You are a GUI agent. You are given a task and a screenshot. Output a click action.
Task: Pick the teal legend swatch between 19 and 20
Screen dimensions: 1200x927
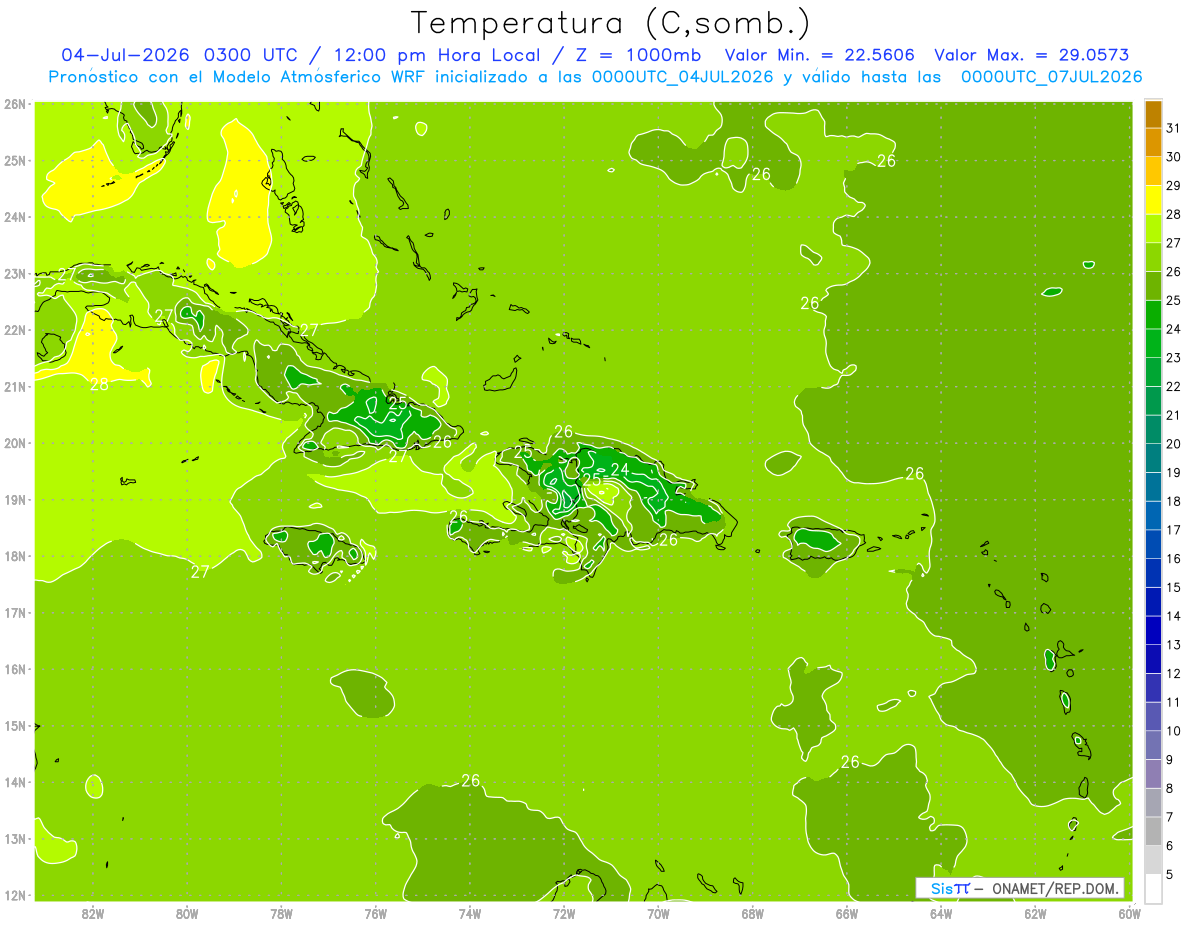(1153, 458)
